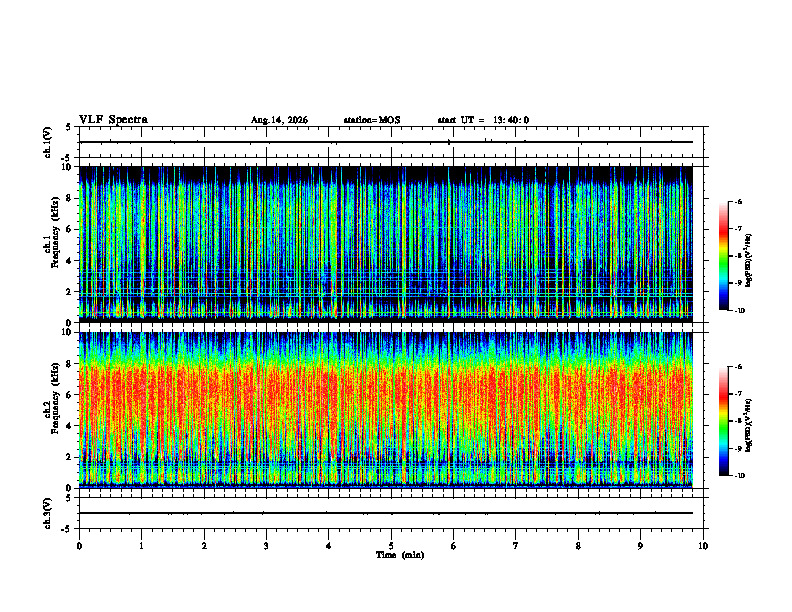Click the ch.3(V) waveform panel label
Viewport: 792px width, 612px height.
coord(48,513)
